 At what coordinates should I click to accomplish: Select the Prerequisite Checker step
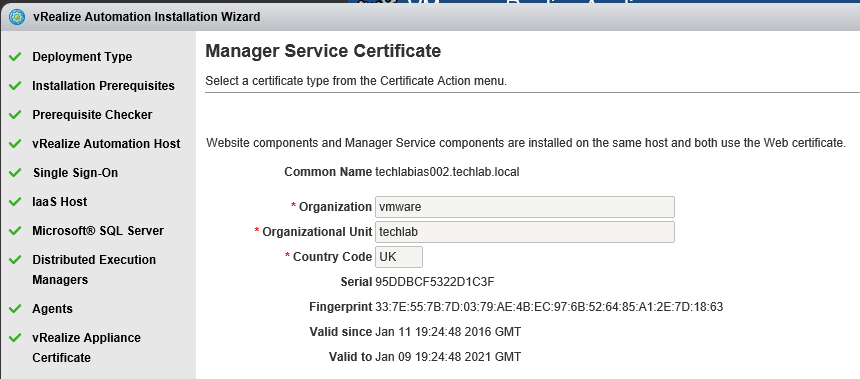[92, 115]
